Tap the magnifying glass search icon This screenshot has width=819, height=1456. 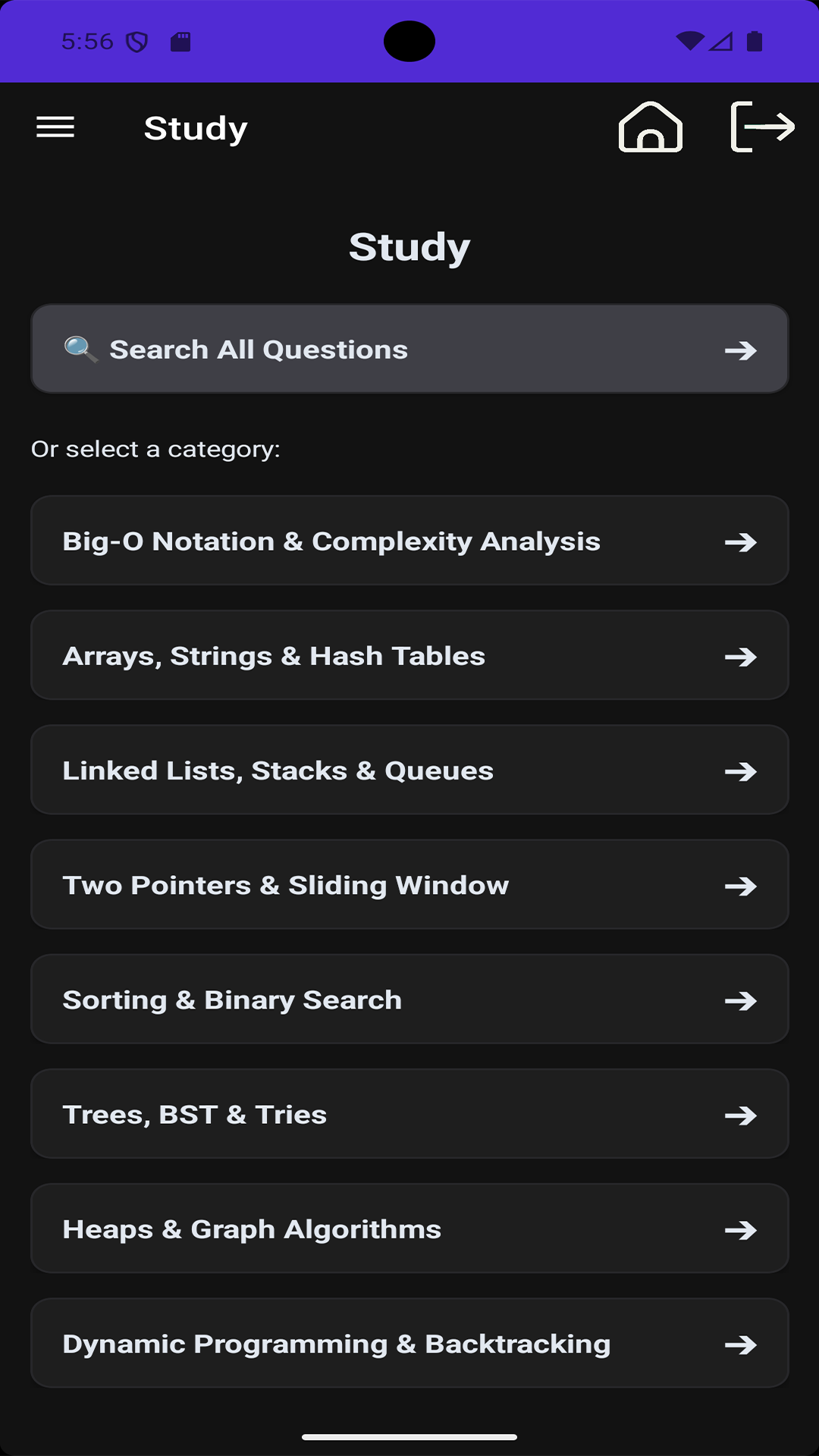81,350
